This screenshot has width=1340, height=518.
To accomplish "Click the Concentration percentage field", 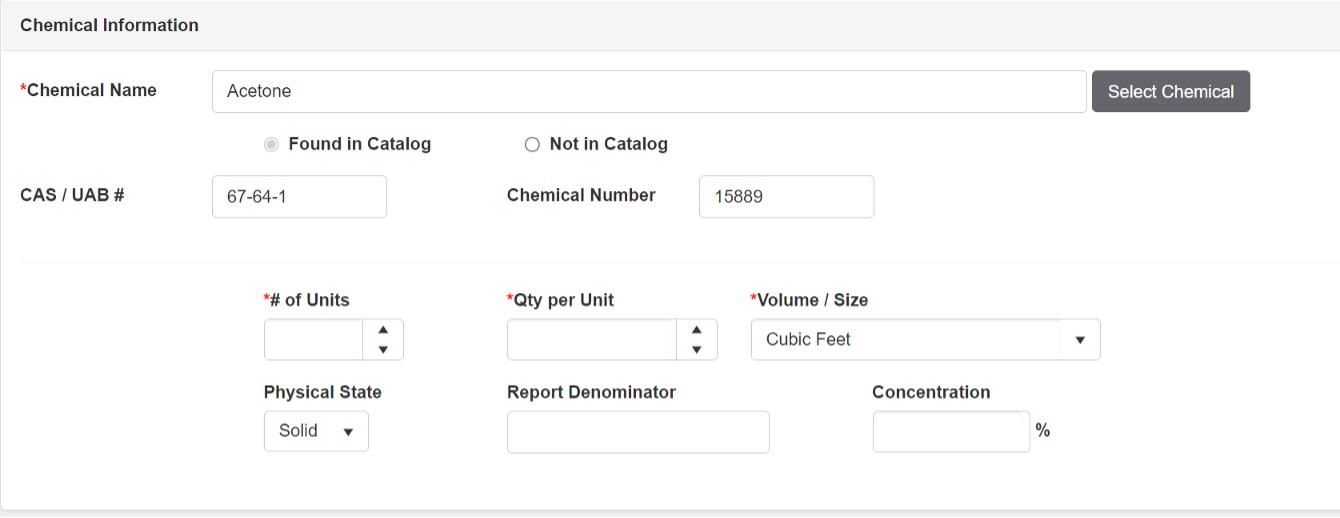I will [950, 432].
